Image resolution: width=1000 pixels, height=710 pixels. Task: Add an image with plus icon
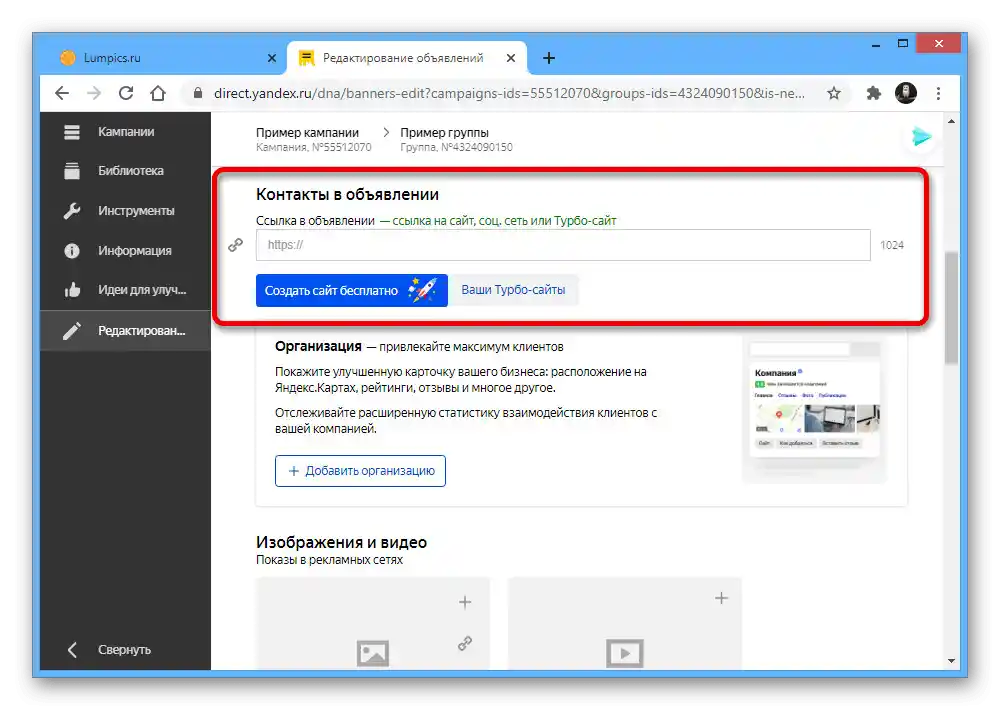[465, 602]
